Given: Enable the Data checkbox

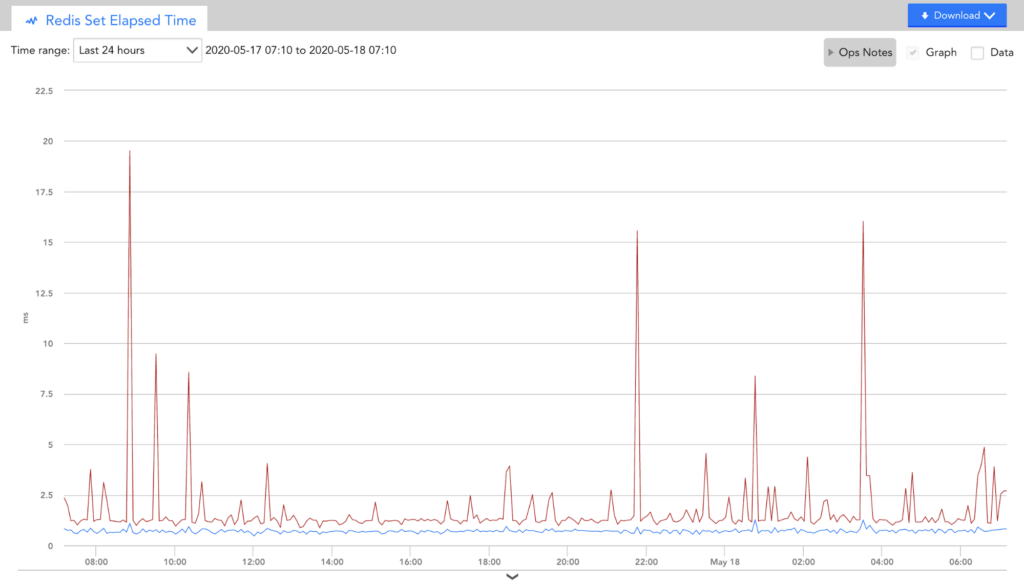Looking at the screenshot, I should click(x=978, y=53).
